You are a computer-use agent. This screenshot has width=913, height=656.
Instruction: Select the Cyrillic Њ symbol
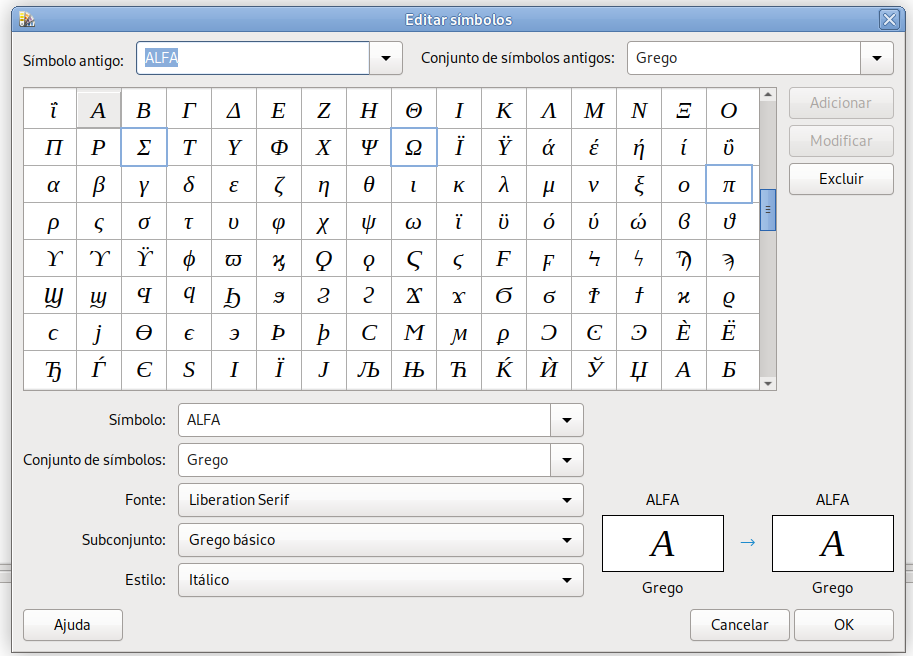414,370
